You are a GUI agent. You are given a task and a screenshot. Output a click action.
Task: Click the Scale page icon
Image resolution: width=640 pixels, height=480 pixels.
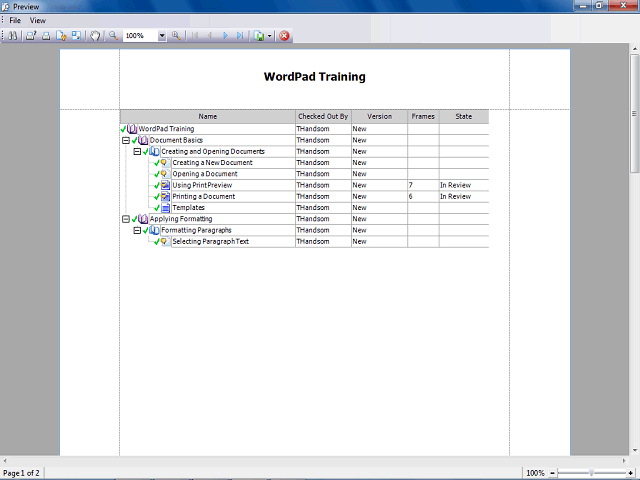76,36
